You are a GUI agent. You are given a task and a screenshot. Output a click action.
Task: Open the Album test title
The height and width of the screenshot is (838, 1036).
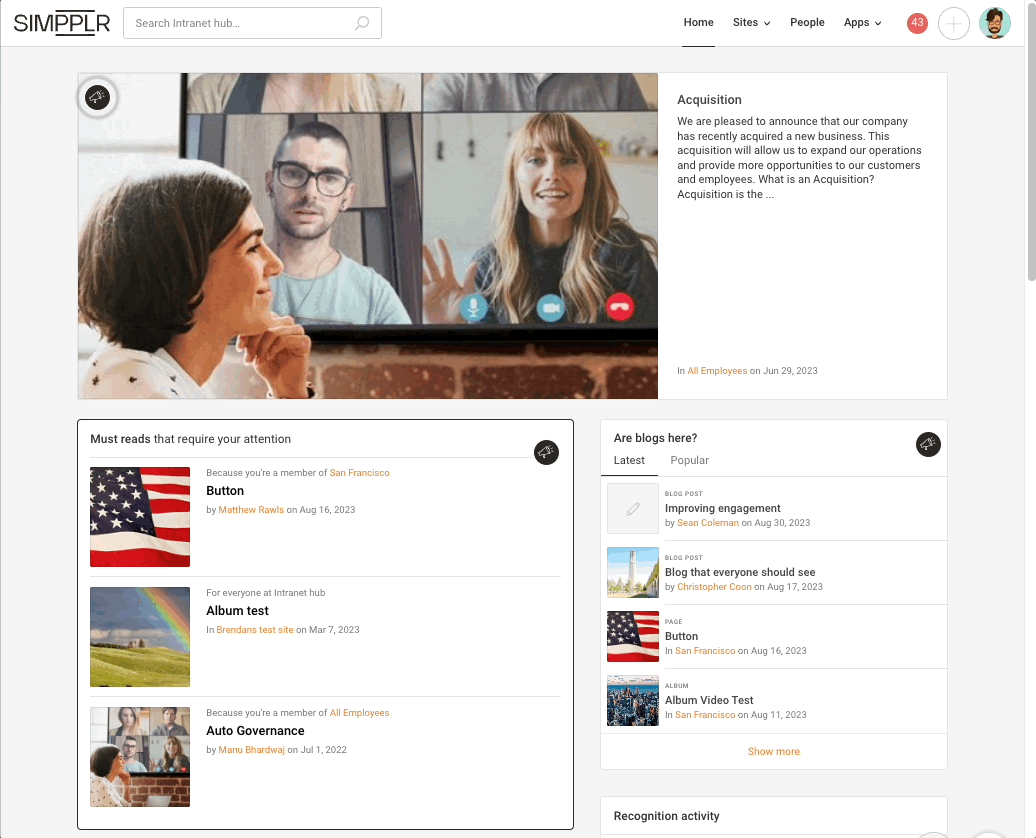pos(237,611)
